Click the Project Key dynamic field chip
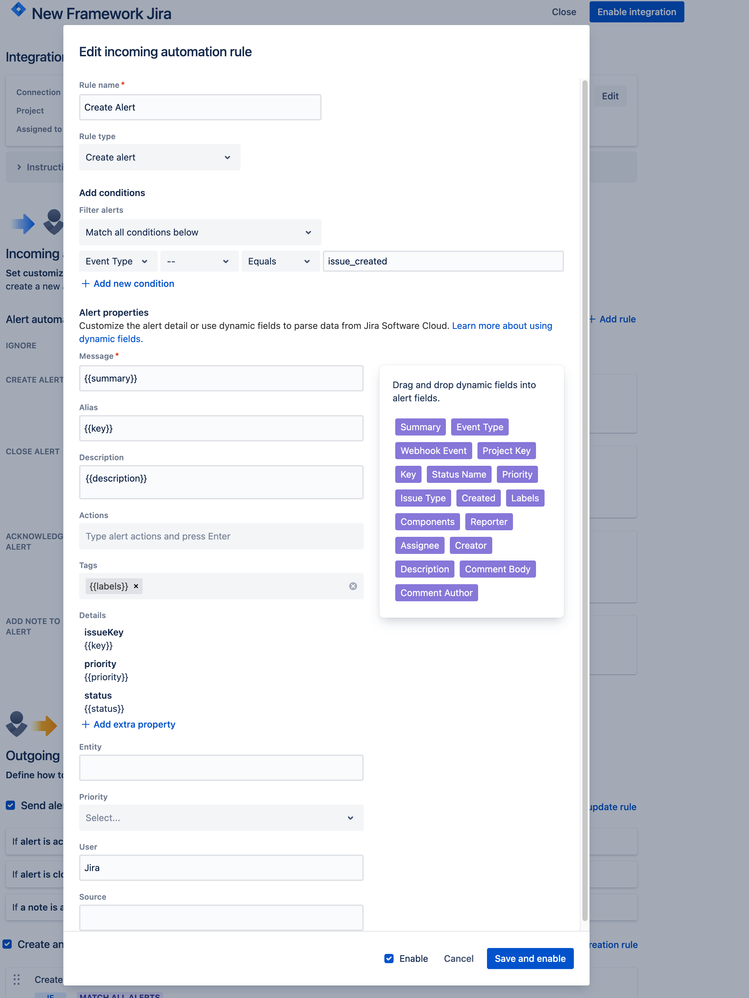The width and height of the screenshot is (749, 998). (x=507, y=451)
